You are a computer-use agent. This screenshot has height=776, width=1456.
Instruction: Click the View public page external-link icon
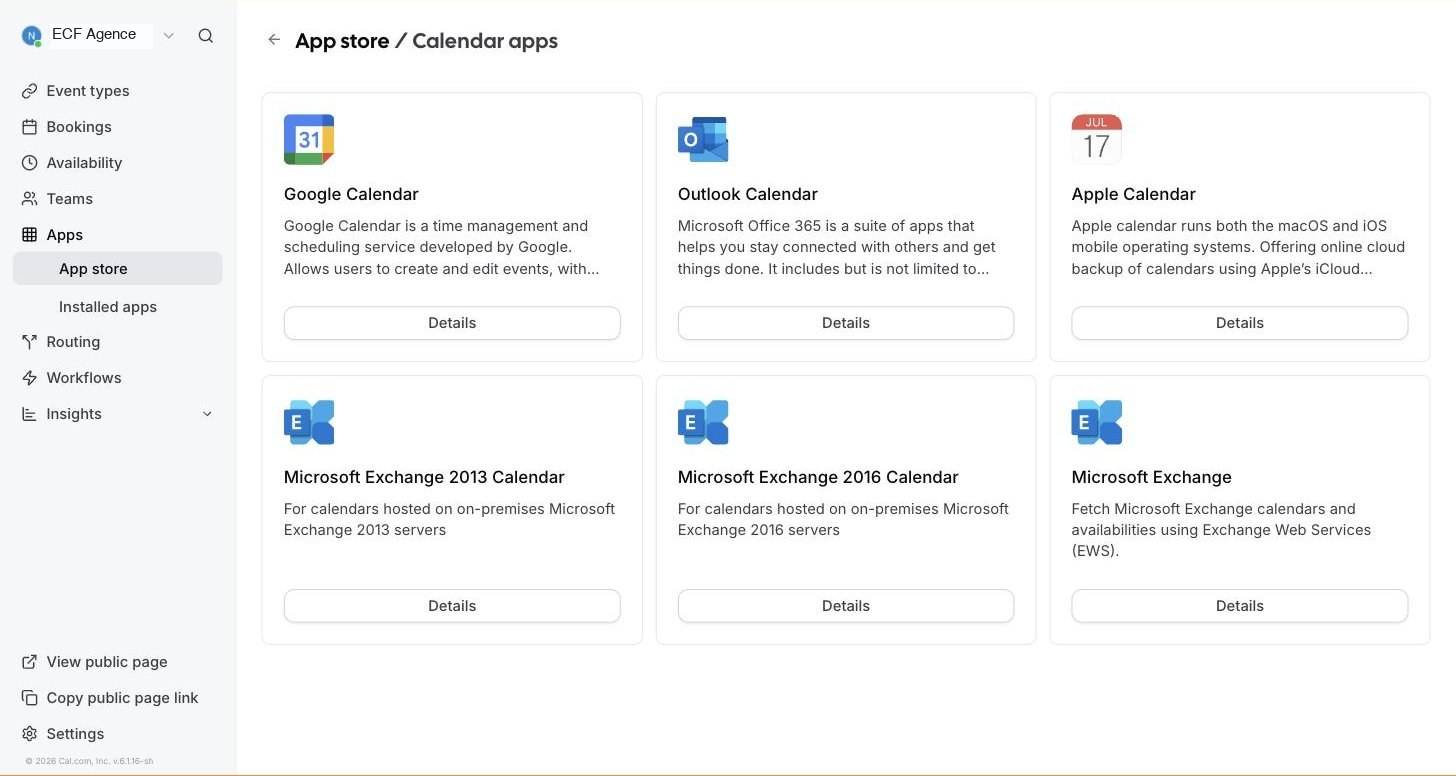(30, 662)
